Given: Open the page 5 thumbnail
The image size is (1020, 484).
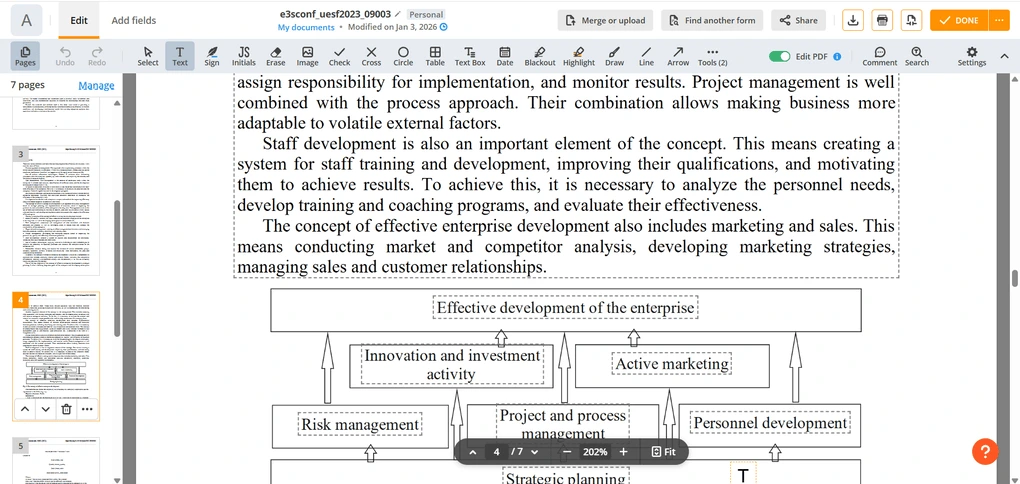Looking at the screenshot, I should coord(57,461).
